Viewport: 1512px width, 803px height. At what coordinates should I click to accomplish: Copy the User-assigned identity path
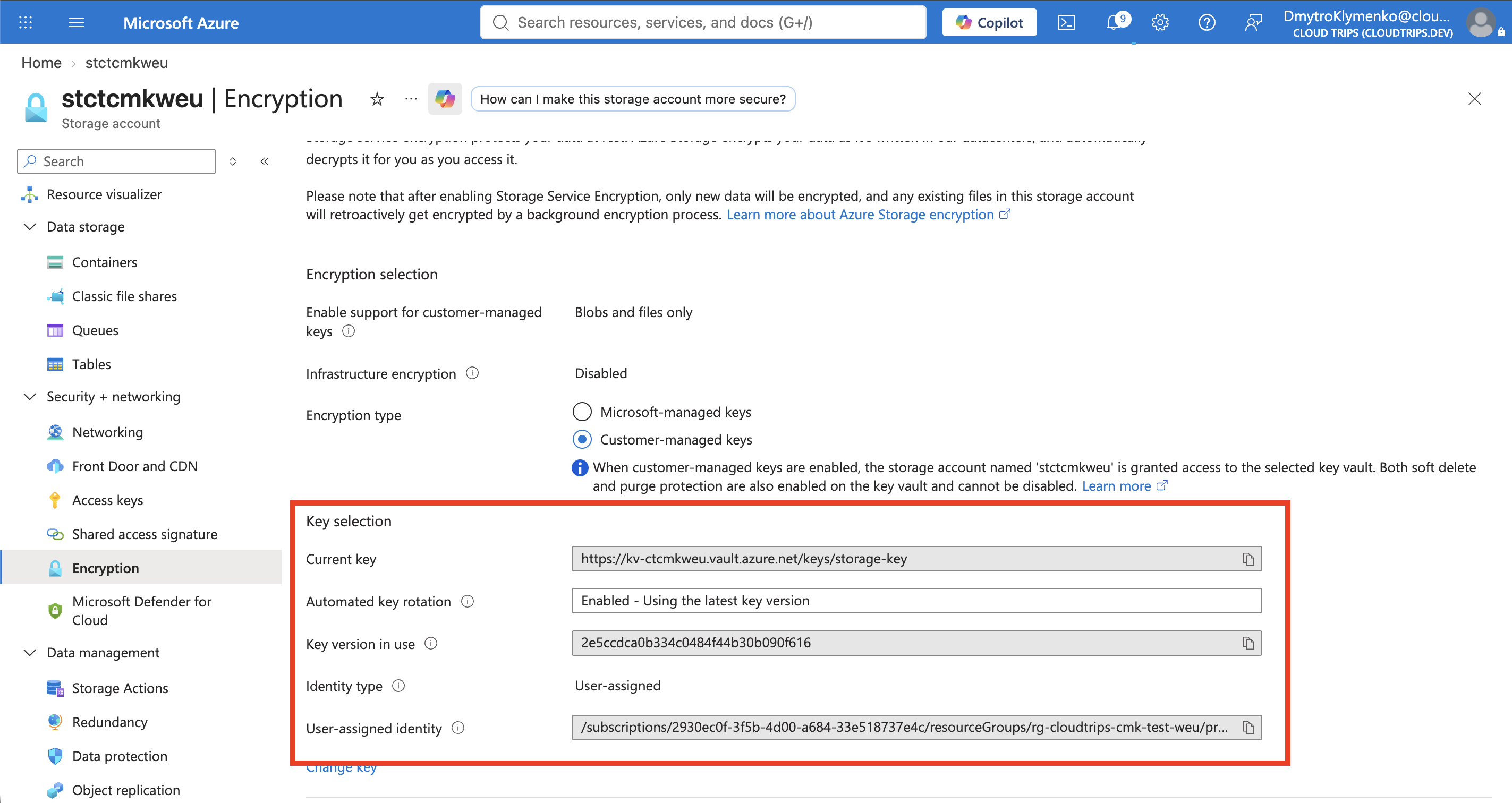coord(1248,728)
